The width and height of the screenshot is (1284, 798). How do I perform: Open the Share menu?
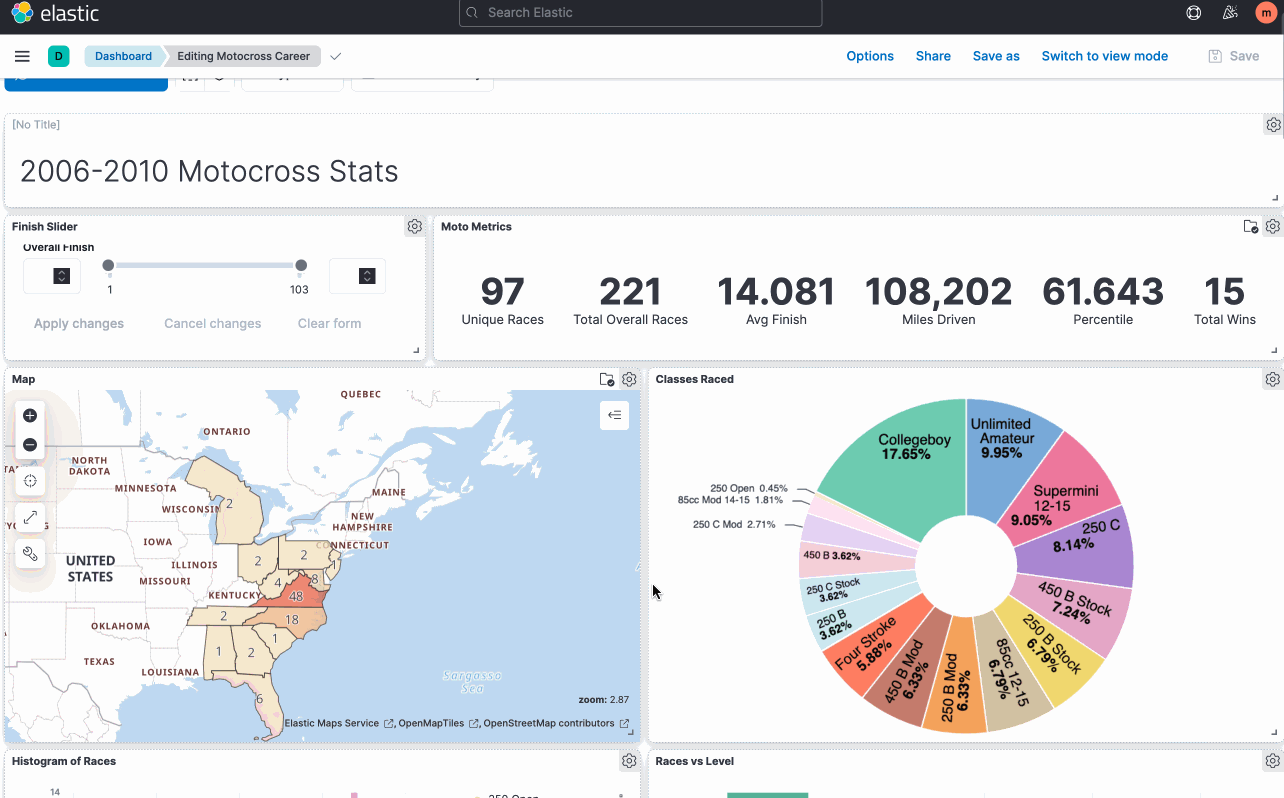coord(933,56)
